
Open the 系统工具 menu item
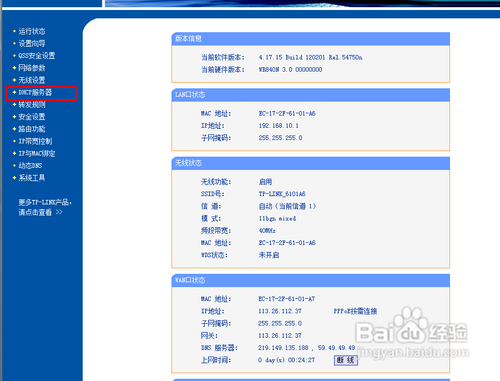click(x=32, y=178)
